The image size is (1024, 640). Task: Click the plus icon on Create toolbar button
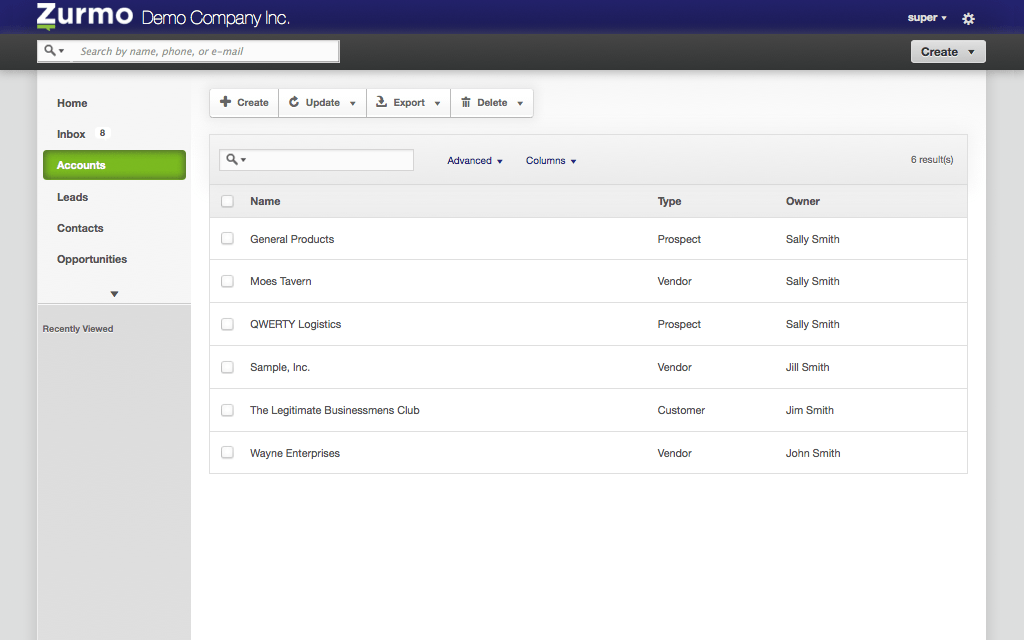point(226,102)
